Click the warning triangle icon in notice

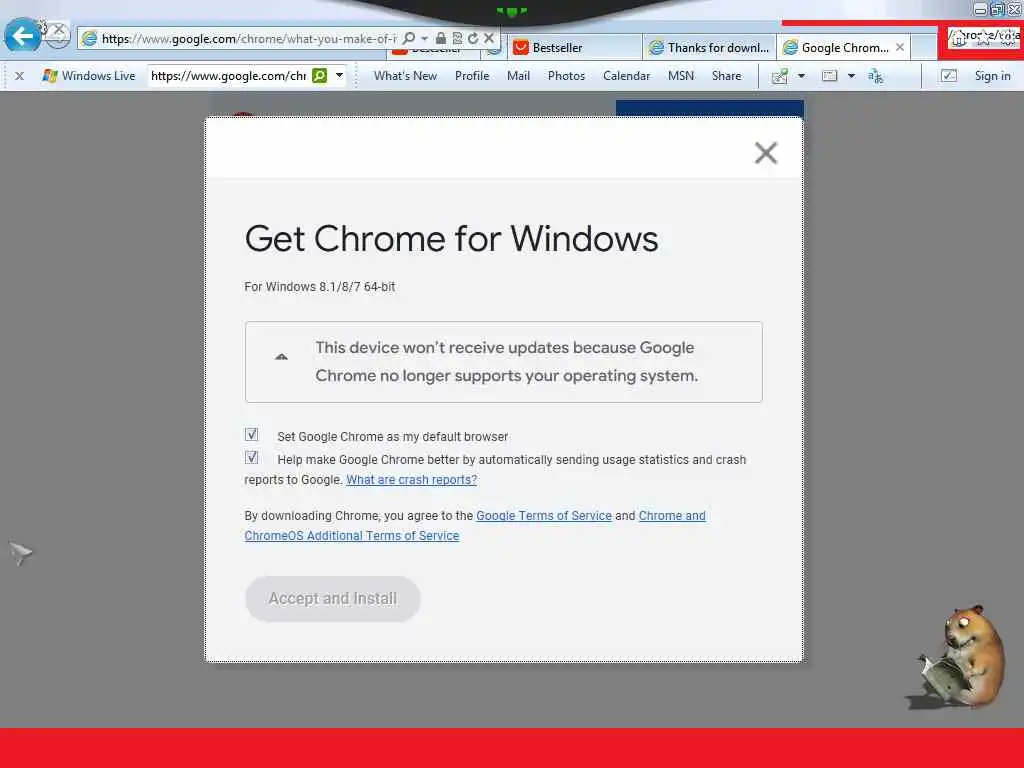[281, 357]
